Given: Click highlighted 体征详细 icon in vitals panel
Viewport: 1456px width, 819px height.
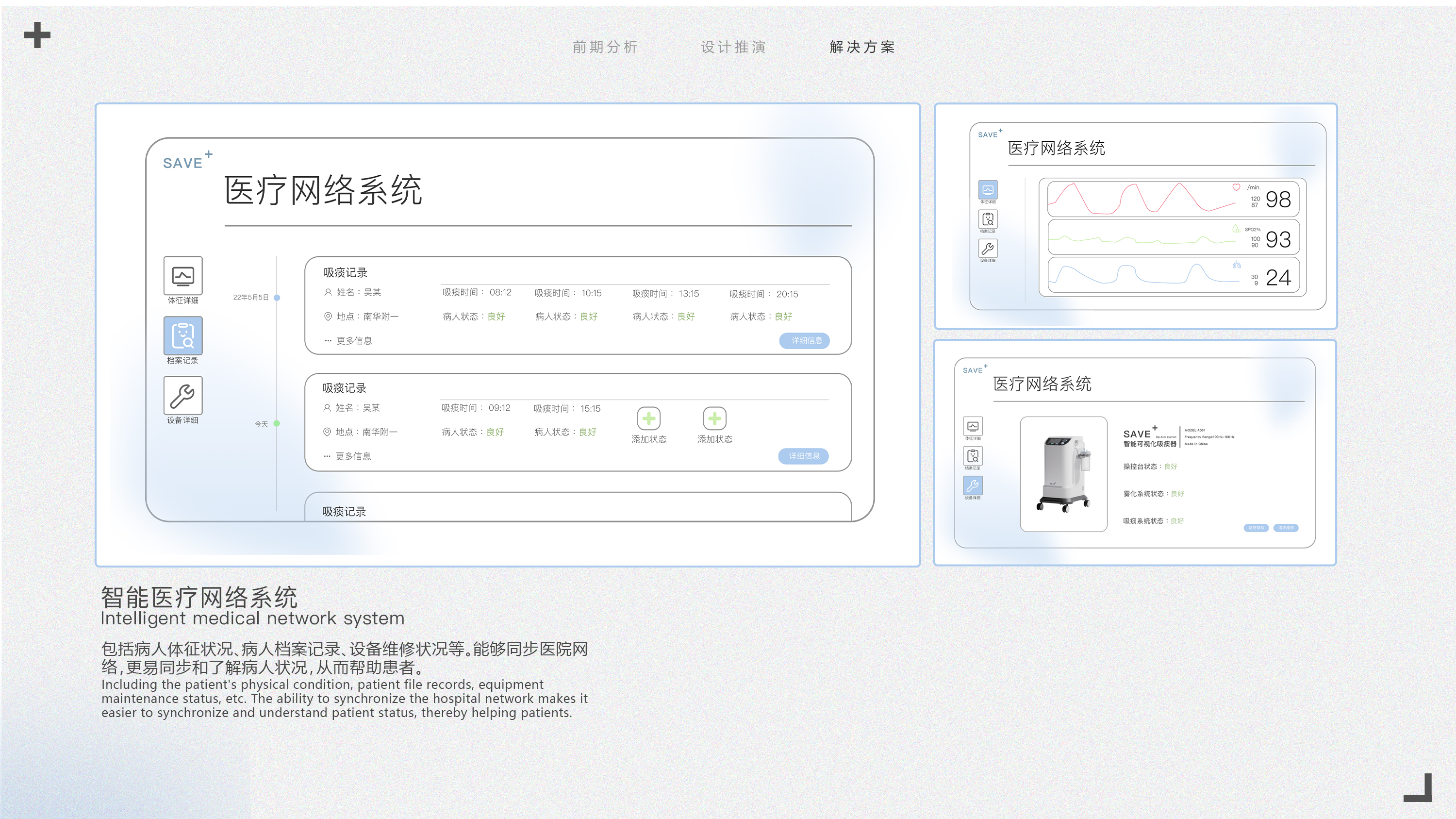Looking at the screenshot, I should point(988,190).
